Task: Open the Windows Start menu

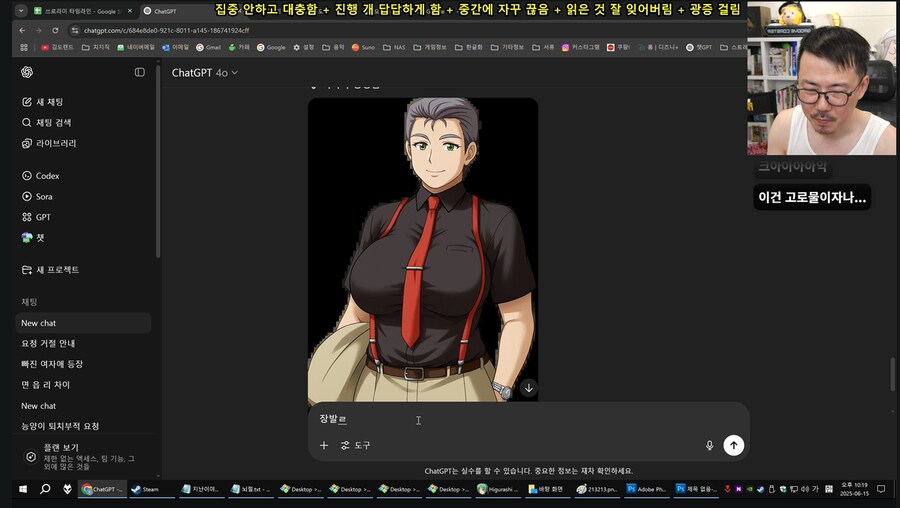Action: tap(23, 489)
